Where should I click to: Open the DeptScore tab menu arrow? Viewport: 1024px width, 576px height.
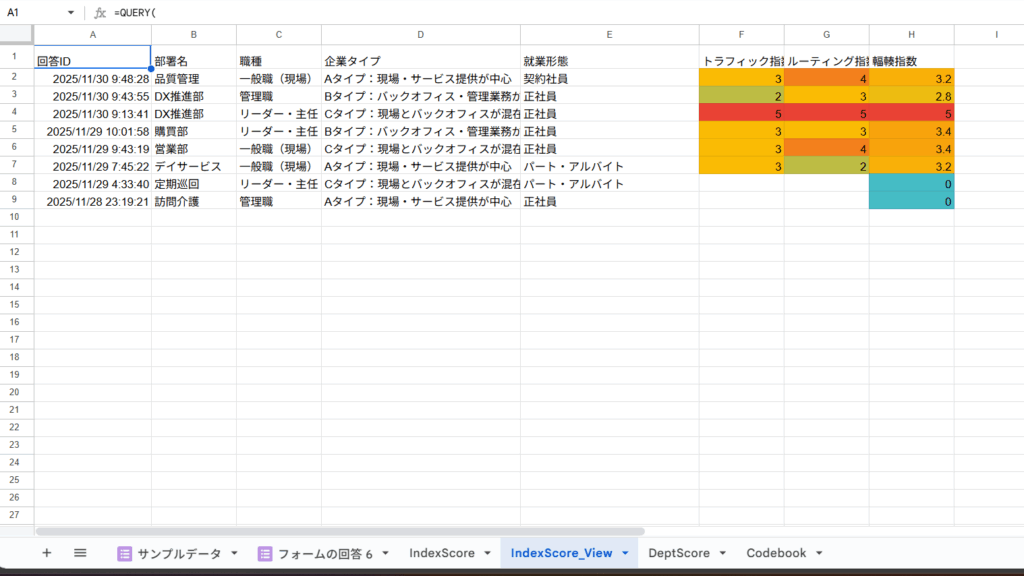point(722,553)
